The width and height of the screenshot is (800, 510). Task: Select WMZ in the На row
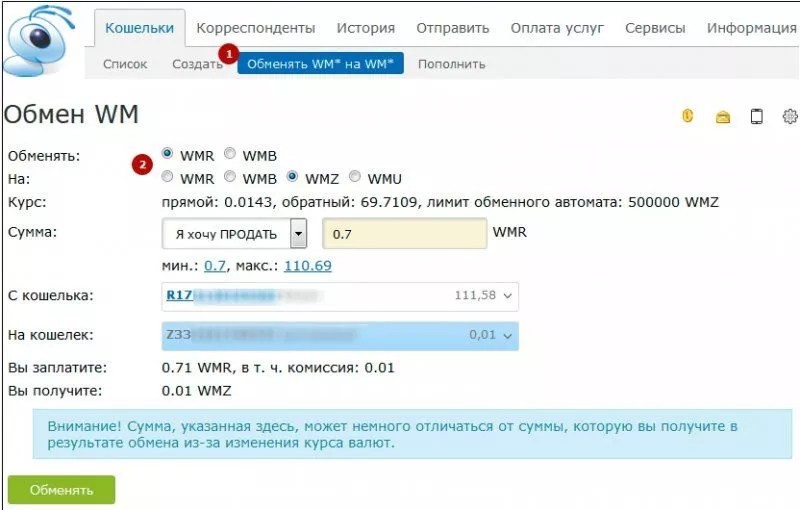pyautogui.click(x=292, y=176)
